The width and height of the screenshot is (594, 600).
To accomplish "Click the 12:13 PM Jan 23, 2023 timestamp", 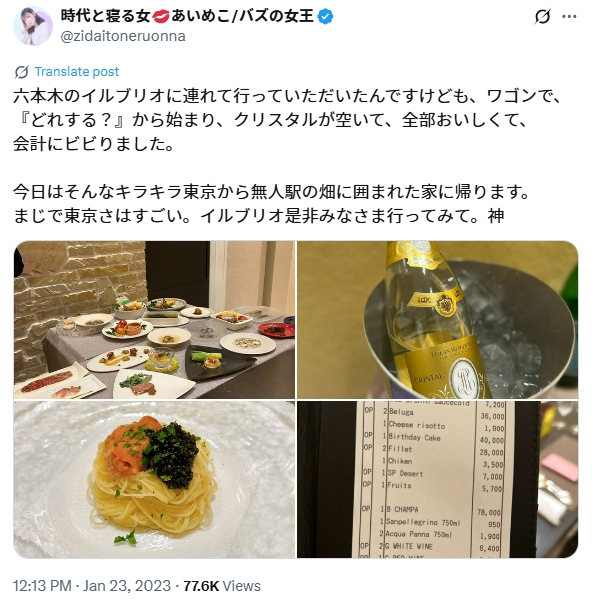I will tap(91, 586).
